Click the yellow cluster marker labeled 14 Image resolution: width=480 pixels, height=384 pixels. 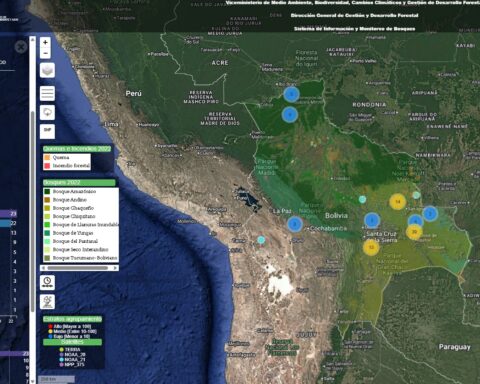point(397,202)
